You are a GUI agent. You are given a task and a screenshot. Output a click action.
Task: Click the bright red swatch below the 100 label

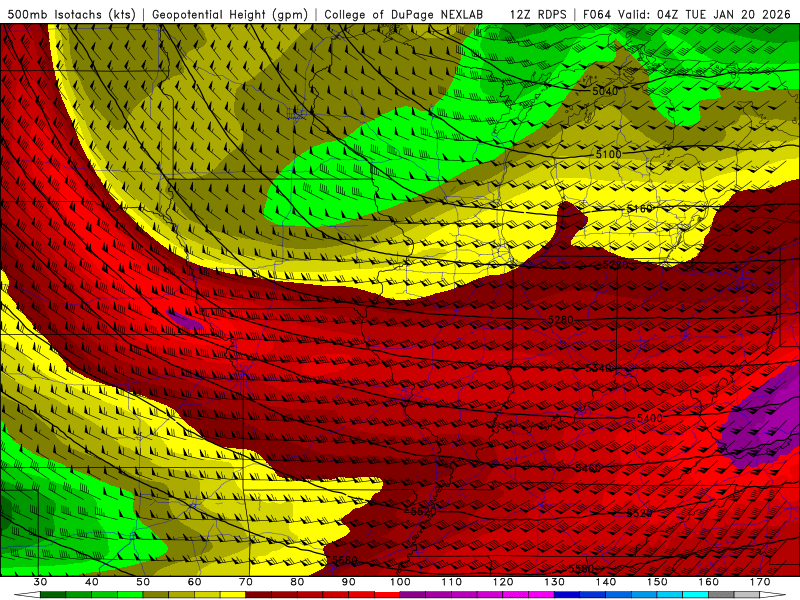pos(387,595)
